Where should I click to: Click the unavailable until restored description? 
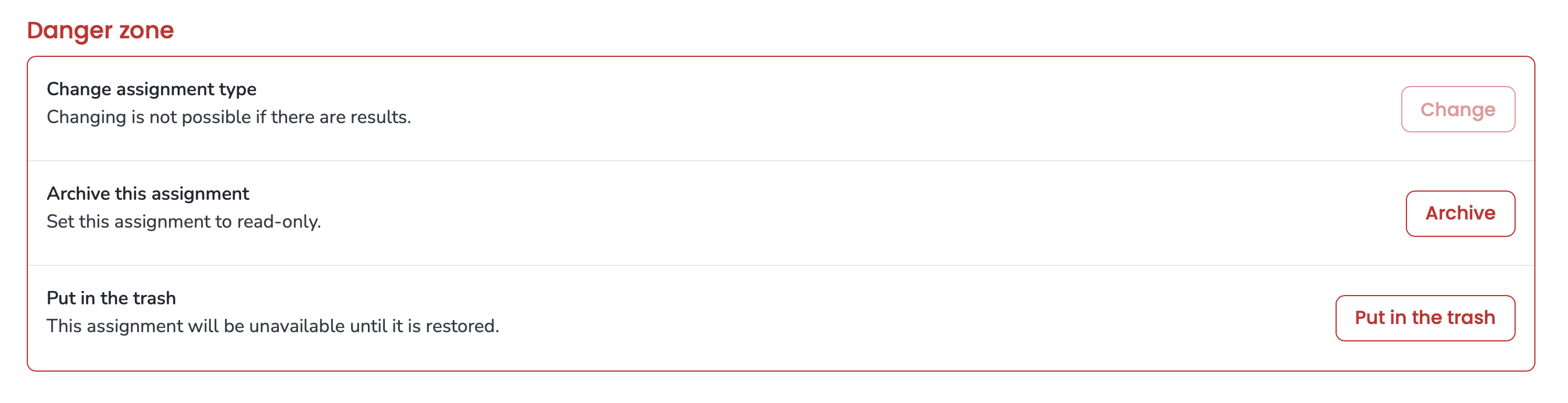[x=273, y=326]
